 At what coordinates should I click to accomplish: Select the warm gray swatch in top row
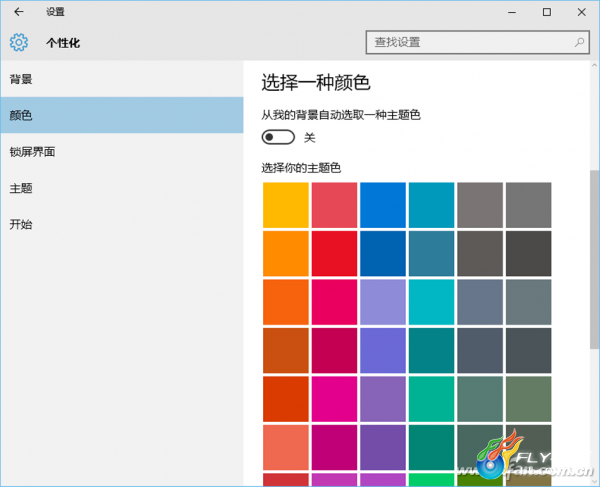click(480, 205)
